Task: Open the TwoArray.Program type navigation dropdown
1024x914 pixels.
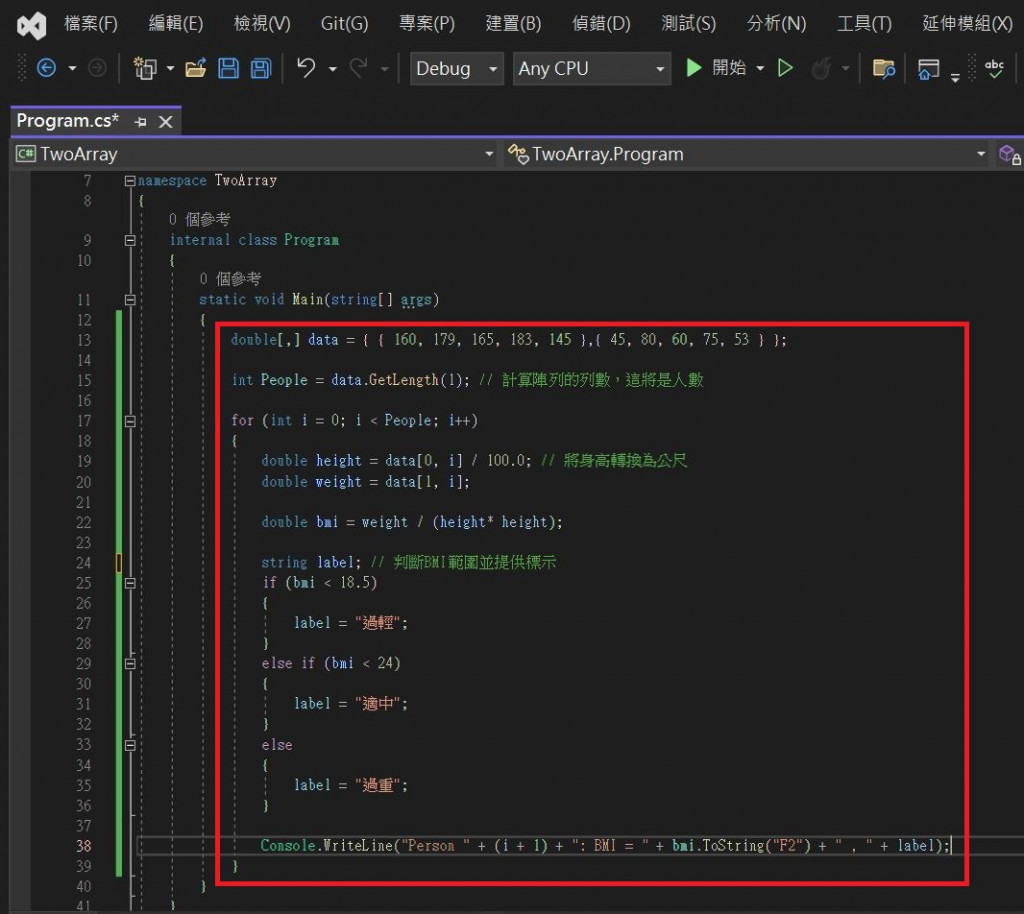Action: point(747,154)
